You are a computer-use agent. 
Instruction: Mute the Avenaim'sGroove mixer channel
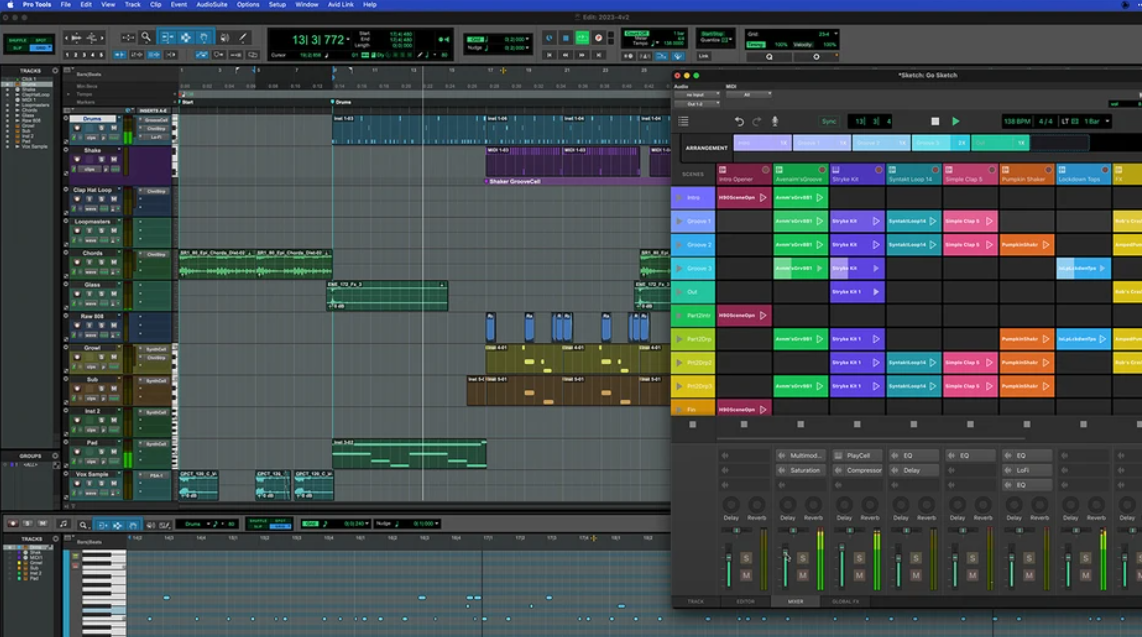point(802,575)
